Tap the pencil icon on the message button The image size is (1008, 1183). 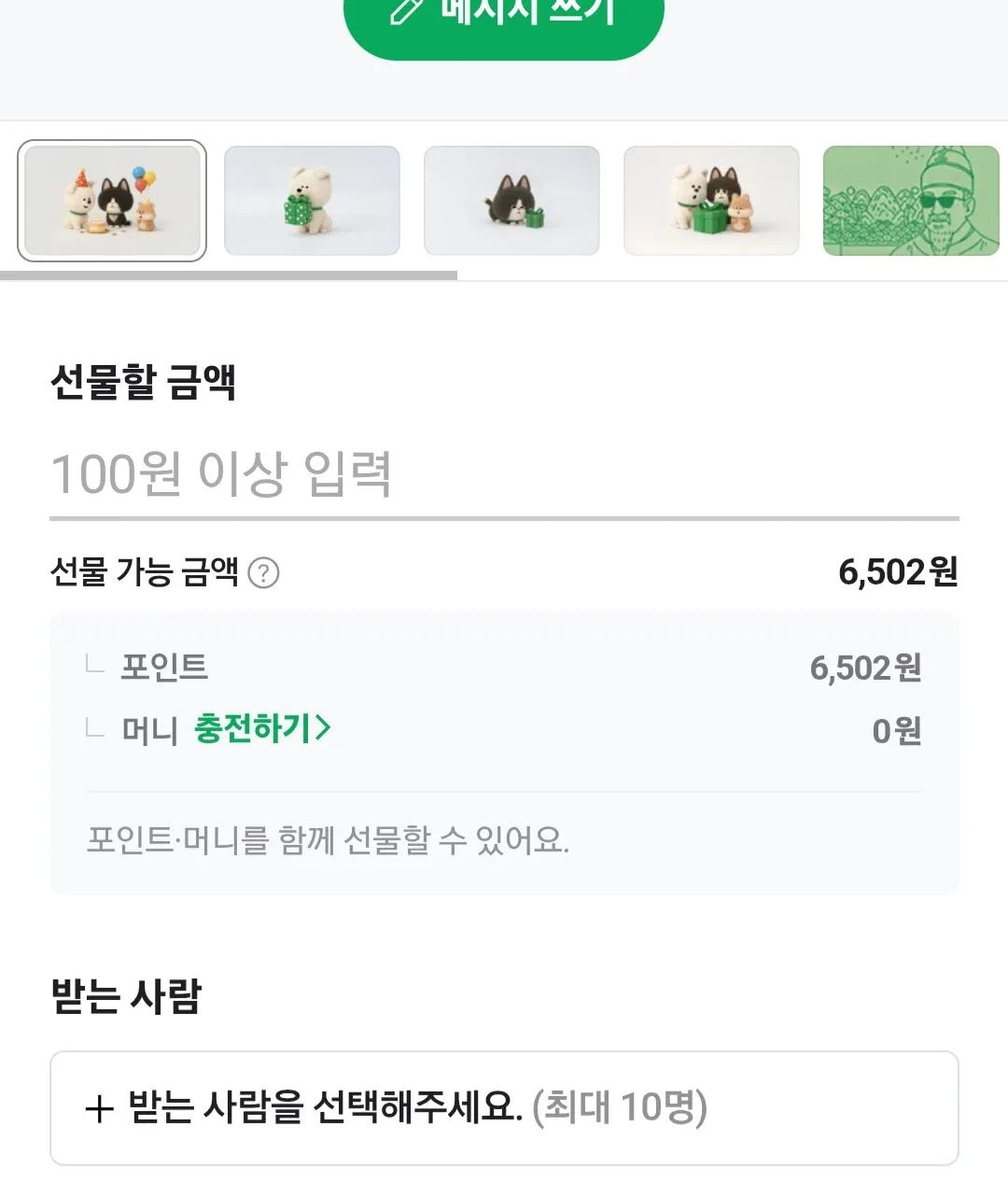point(407,9)
